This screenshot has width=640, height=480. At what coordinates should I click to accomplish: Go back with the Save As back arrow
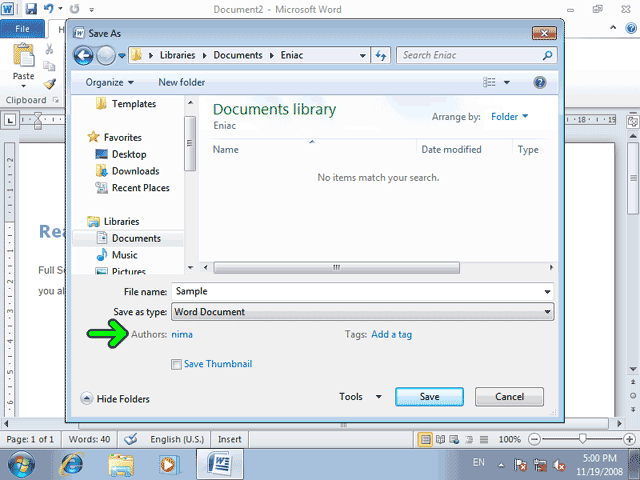[x=84, y=55]
